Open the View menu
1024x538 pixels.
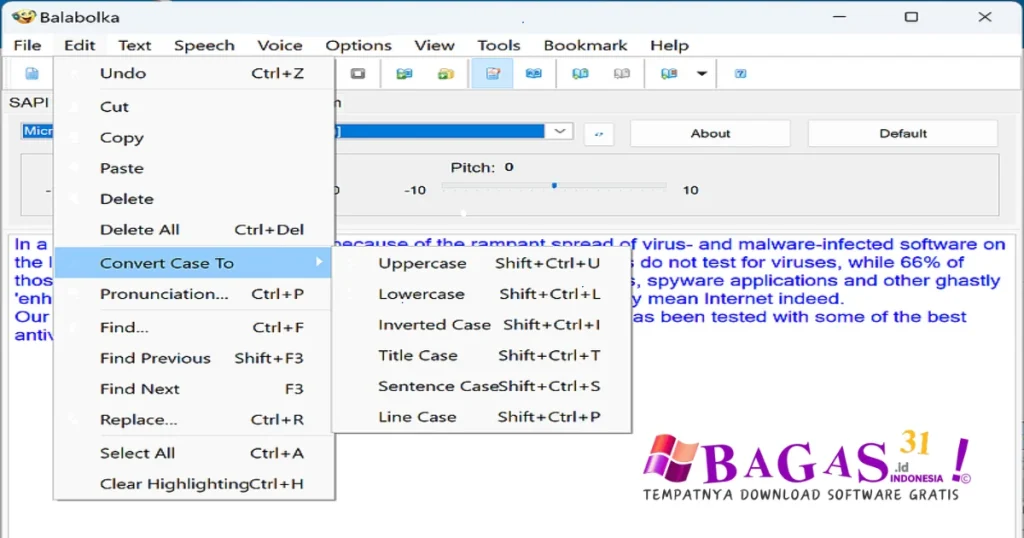pyautogui.click(x=434, y=45)
